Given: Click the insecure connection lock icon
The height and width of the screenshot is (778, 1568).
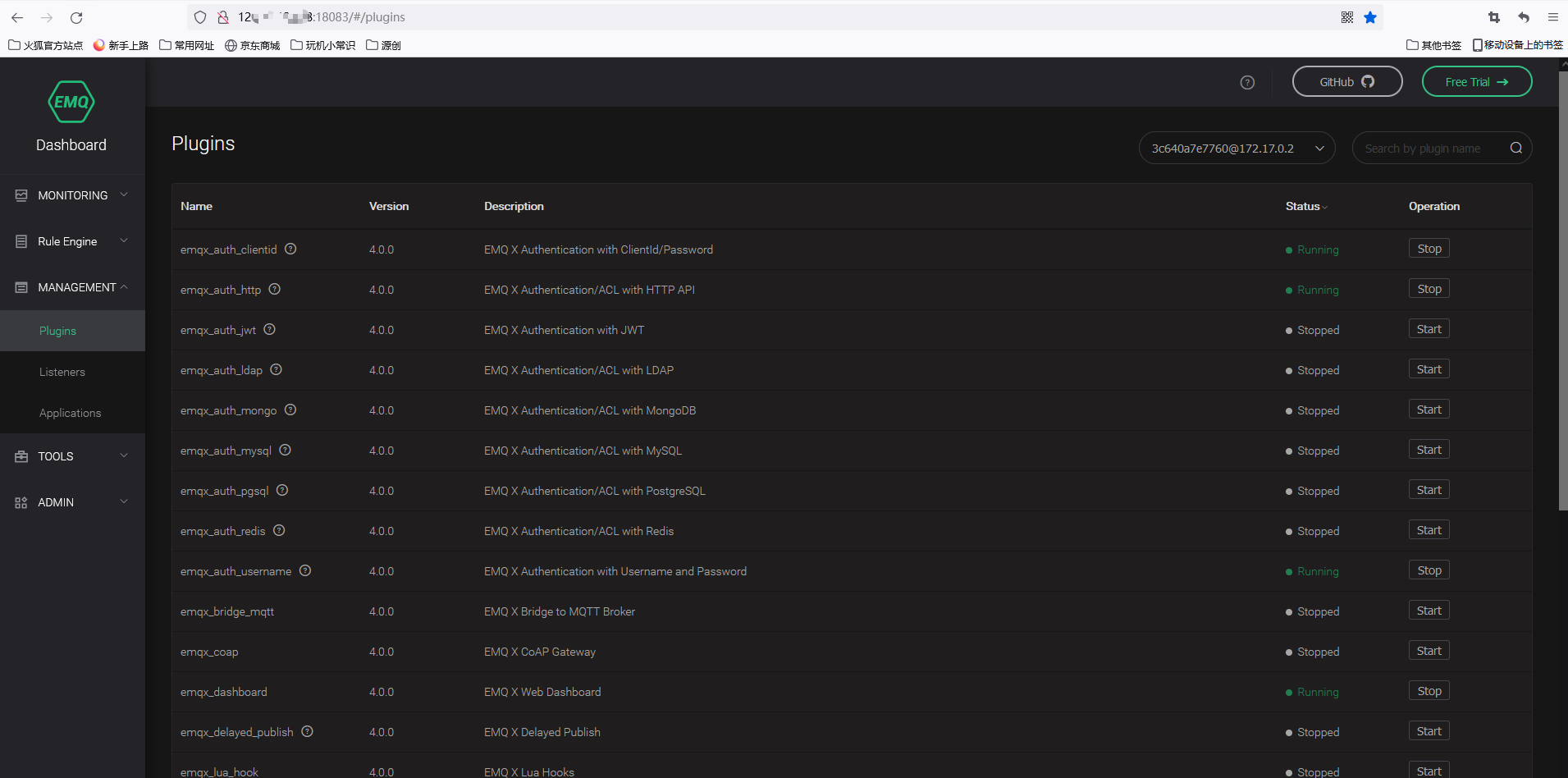Looking at the screenshot, I should 223,17.
